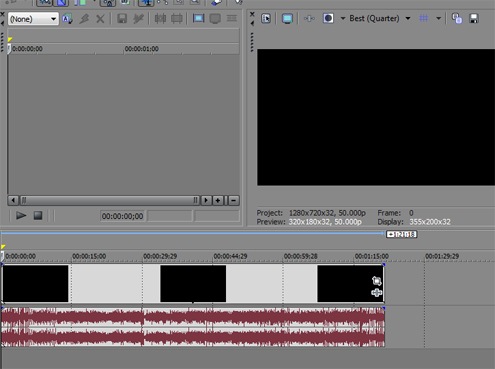
Task: Select the first black video clip thumbnail
Action: (x=36, y=284)
